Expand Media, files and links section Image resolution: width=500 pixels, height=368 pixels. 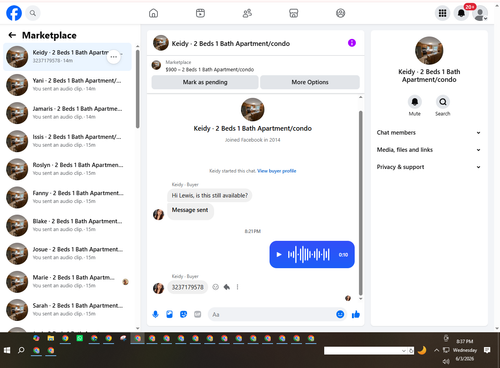tap(429, 150)
